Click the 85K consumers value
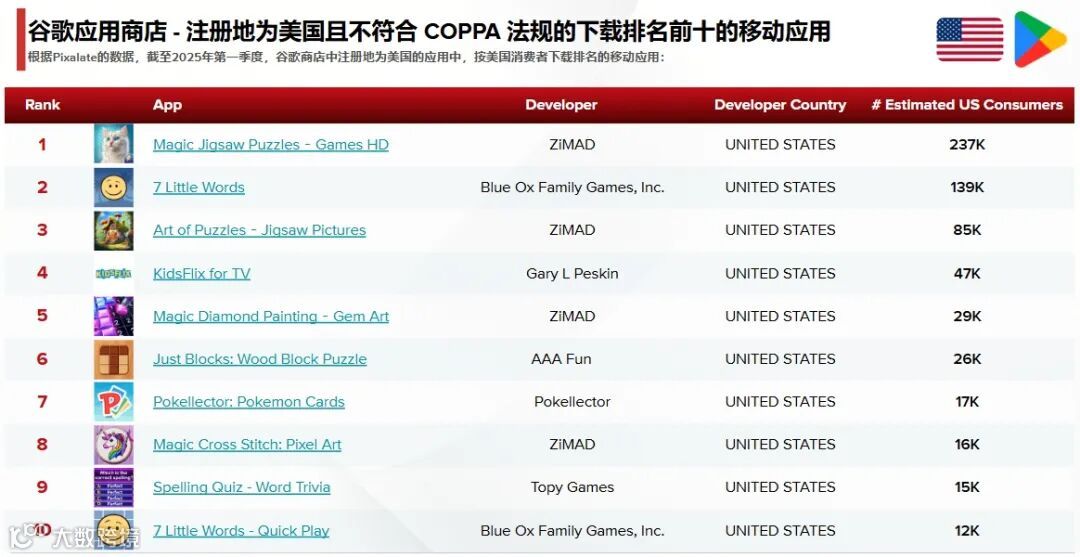This screenshot has width=1080, height=557. point(967,230)
